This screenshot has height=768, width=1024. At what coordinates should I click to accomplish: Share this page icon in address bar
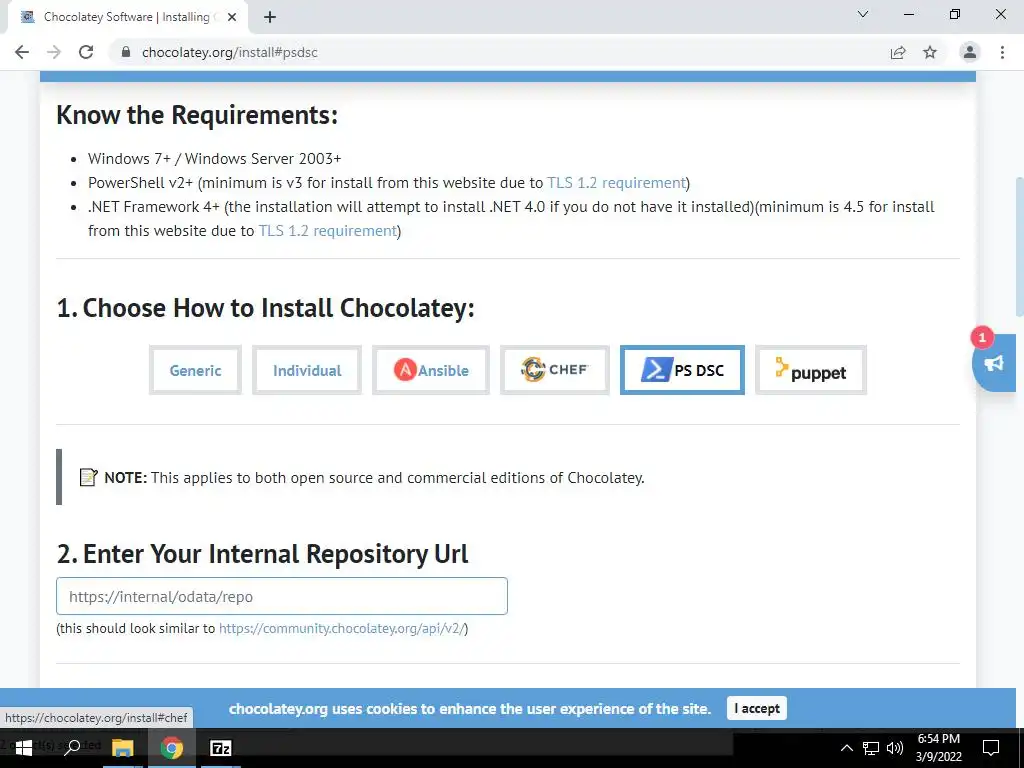tap(898, 52)
